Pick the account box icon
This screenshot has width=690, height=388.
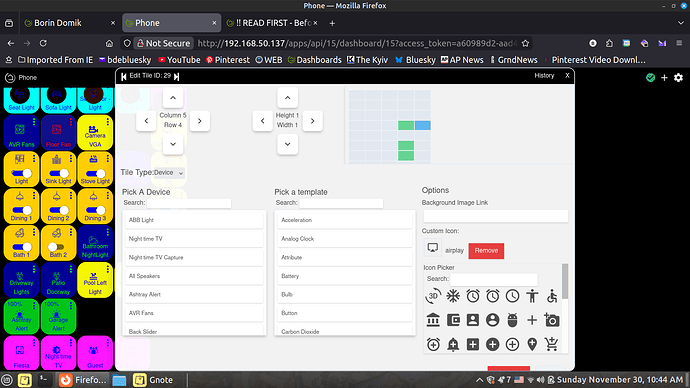tap(473, 320)
